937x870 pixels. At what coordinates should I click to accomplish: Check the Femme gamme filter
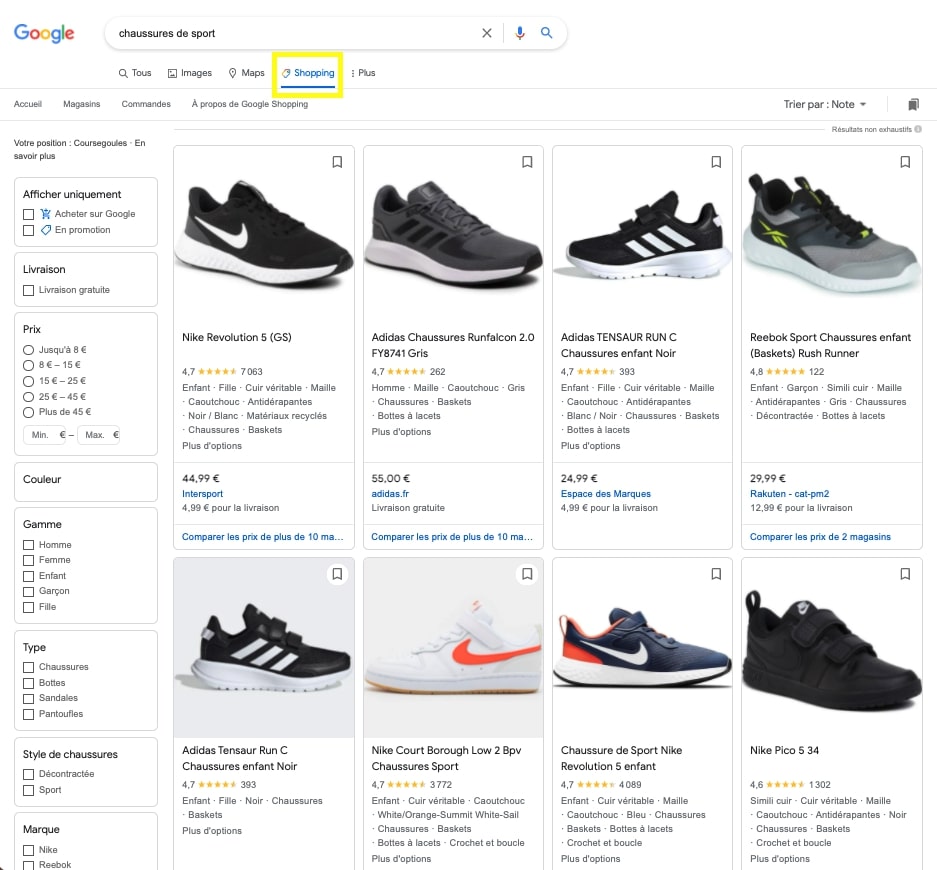[x=28, y=560]
